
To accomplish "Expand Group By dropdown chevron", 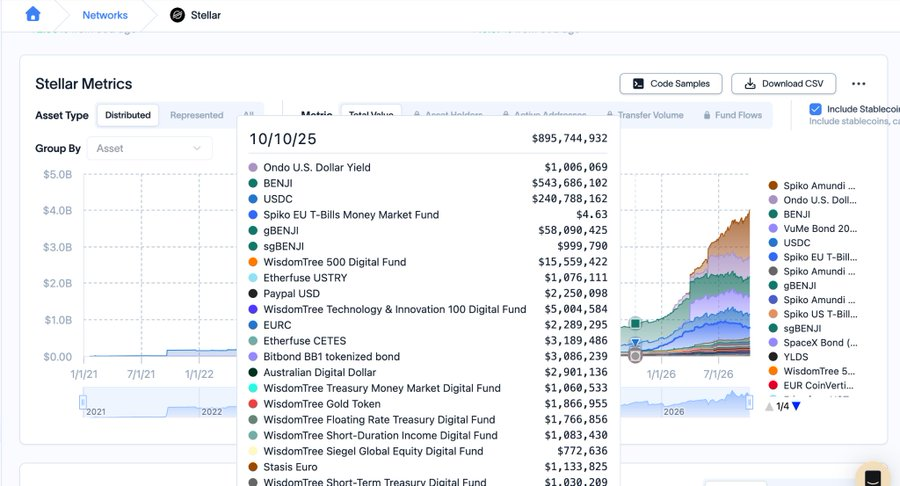I will [x=197, y=148].
